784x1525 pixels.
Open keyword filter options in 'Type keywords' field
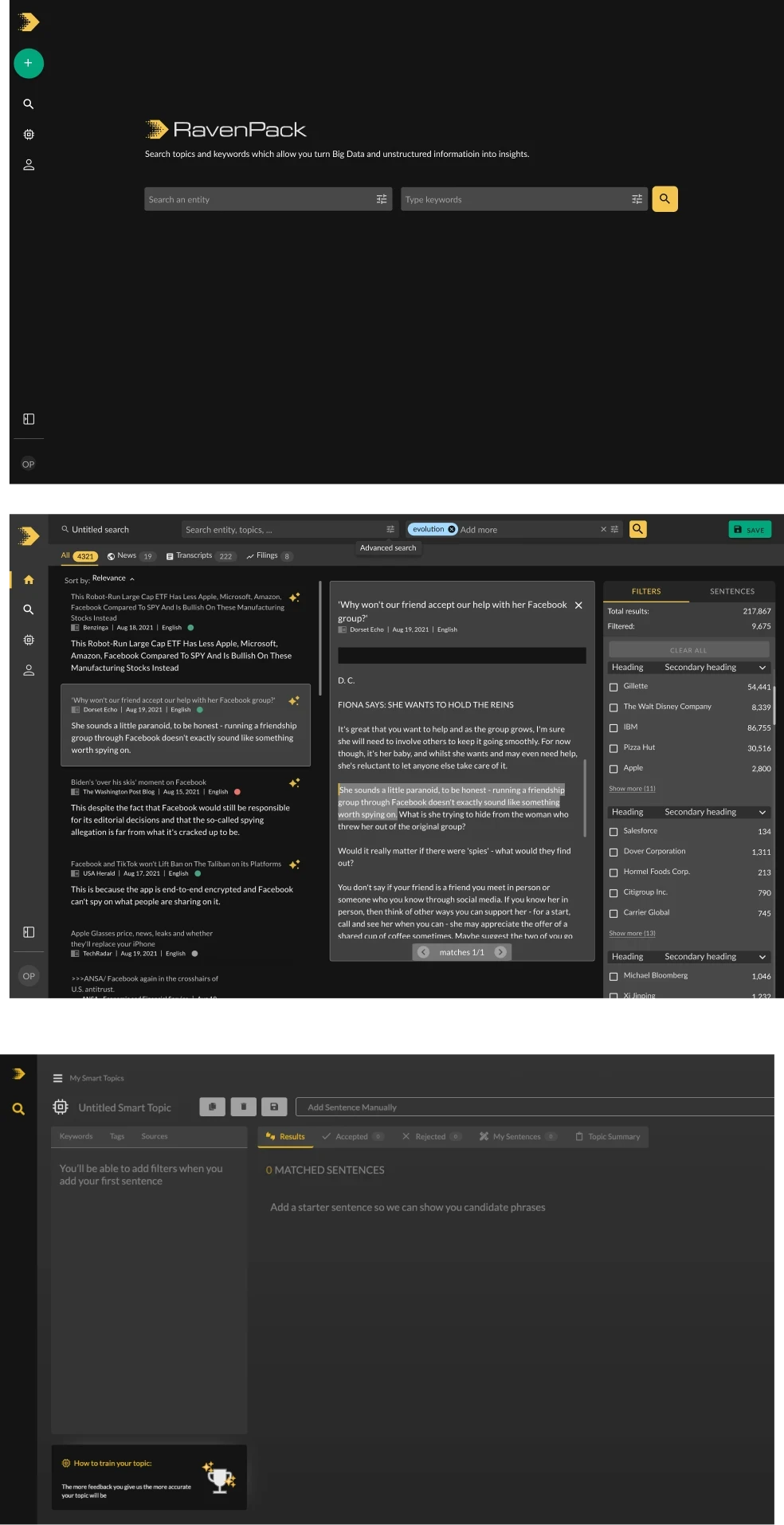[x=637, y=199]
